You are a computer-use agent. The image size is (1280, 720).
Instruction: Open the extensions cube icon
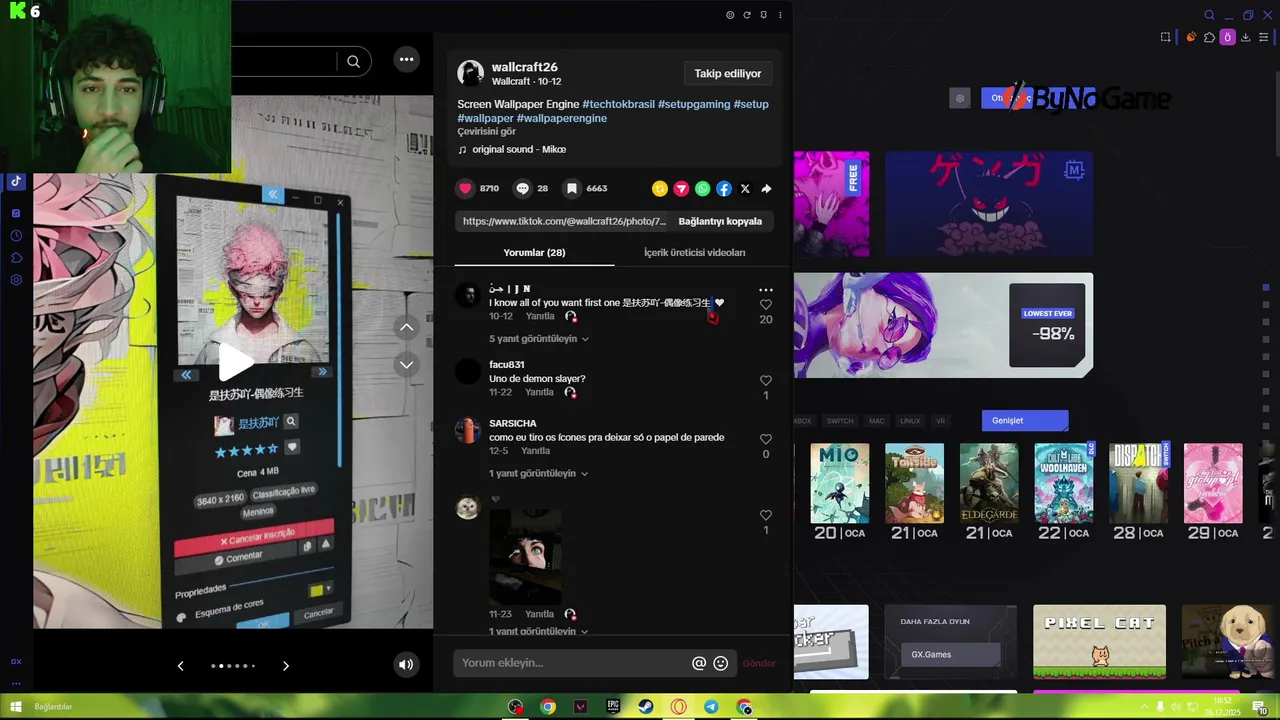point(1209,37)
